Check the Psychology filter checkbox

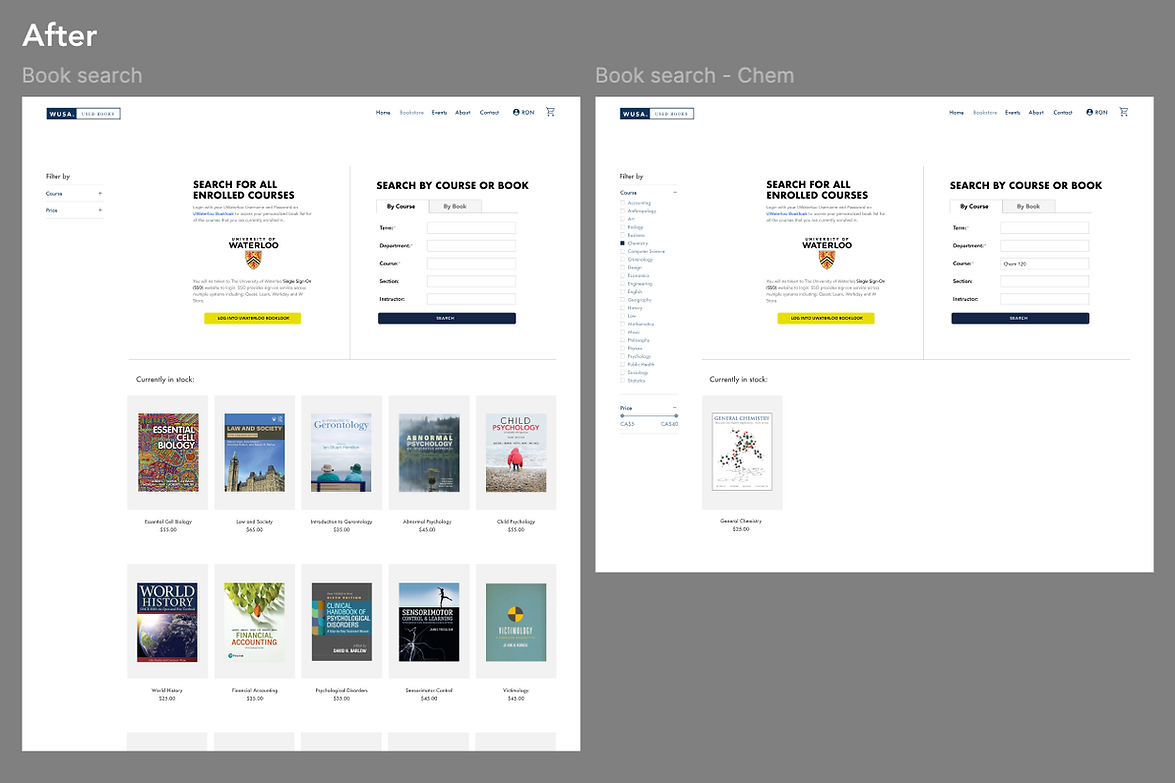click(x=622, y=357)
